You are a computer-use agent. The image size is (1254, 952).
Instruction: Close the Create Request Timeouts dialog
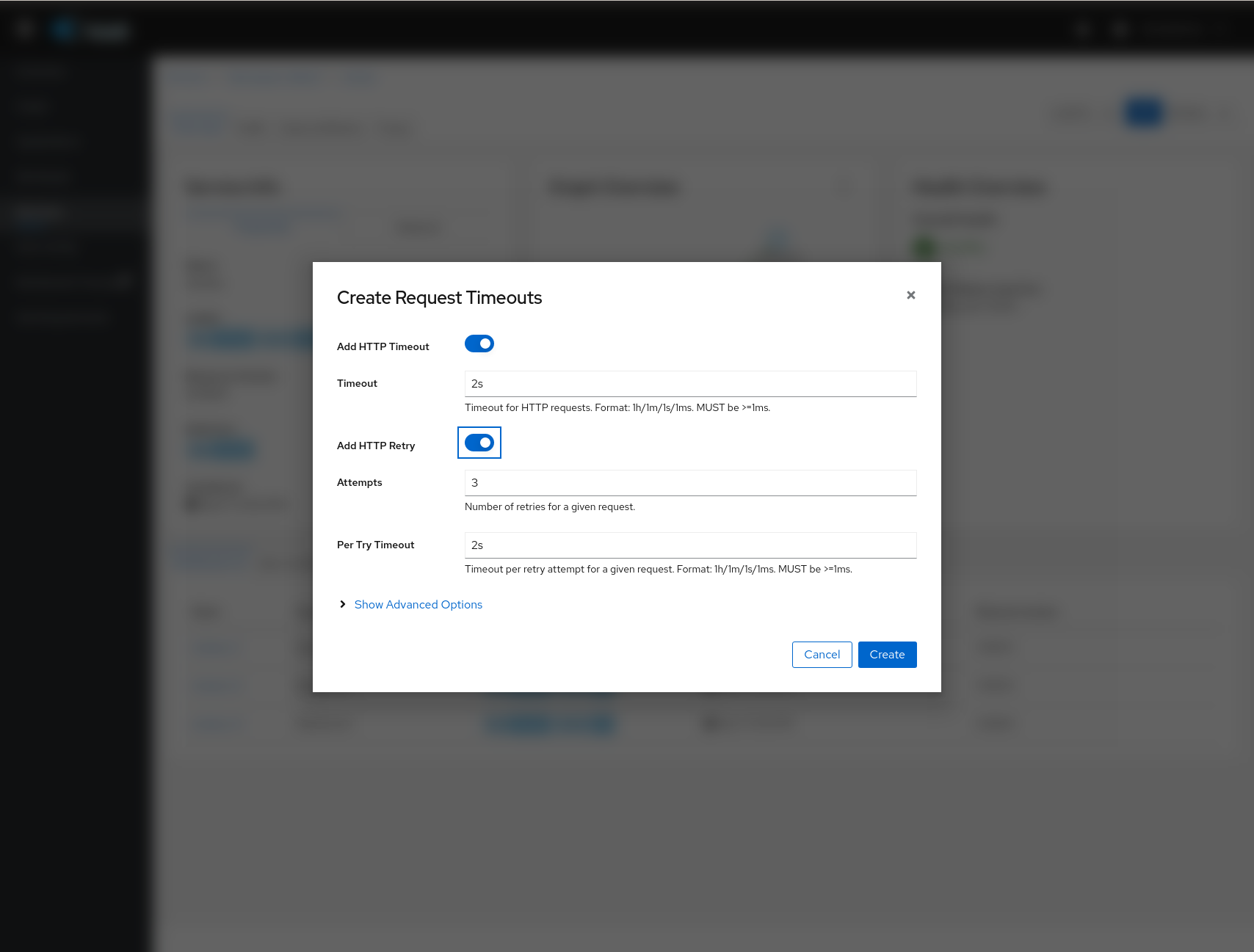[910, 295]
